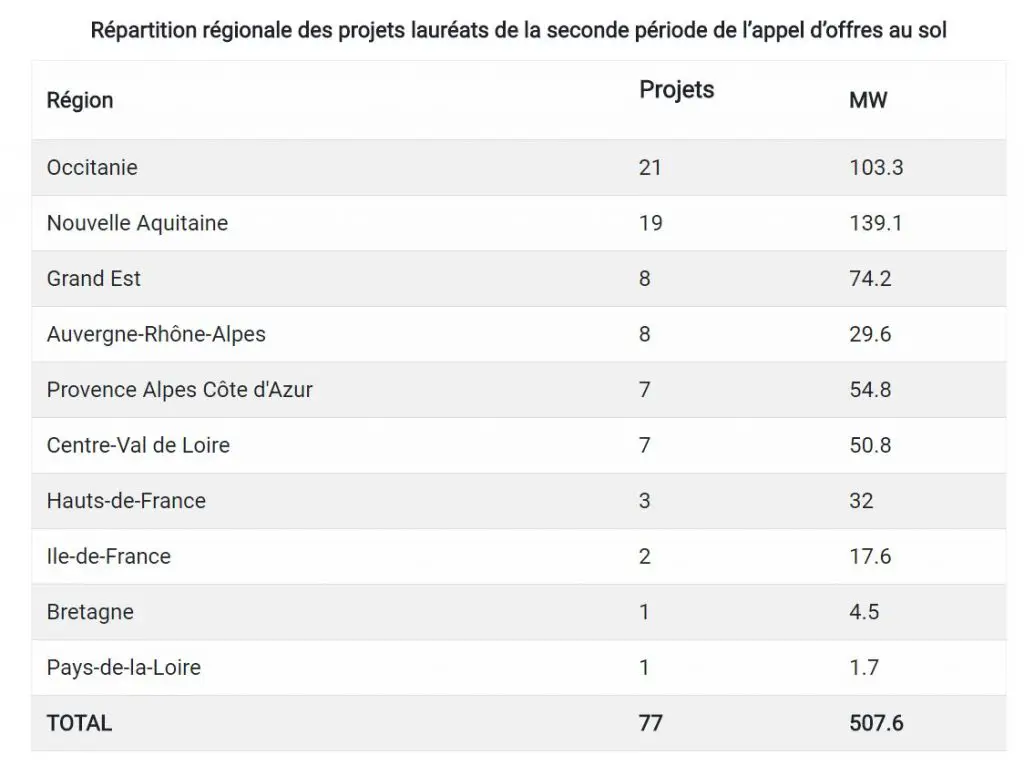The height and width of the screenshot is (765, 1024).
Task: Select the 77 total projects value
Action: (650, 723)
